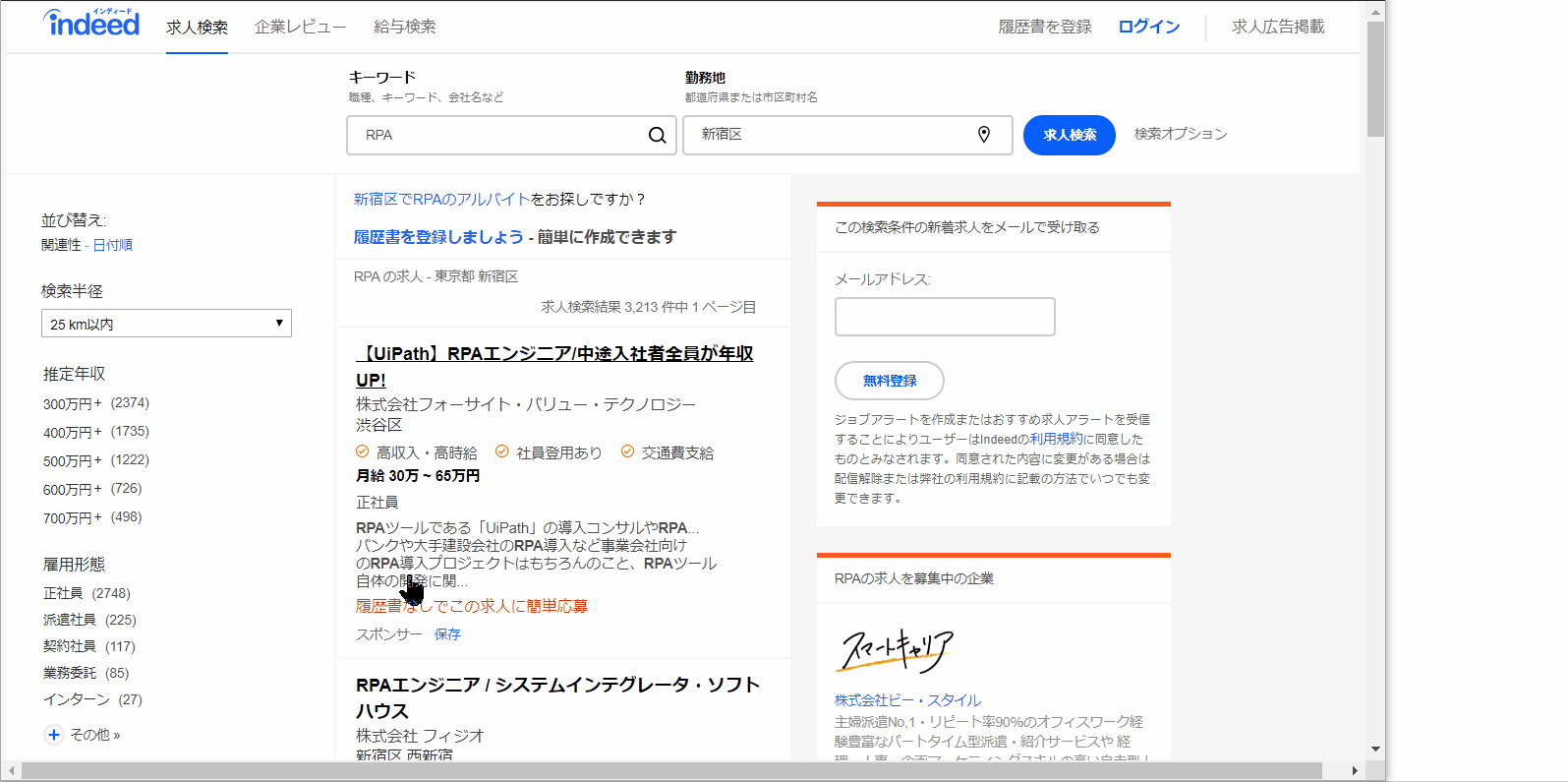Viewport: 1568px width, 782px height.
Task: Filter by インターン employment type
Action: [x=92, y=699]
